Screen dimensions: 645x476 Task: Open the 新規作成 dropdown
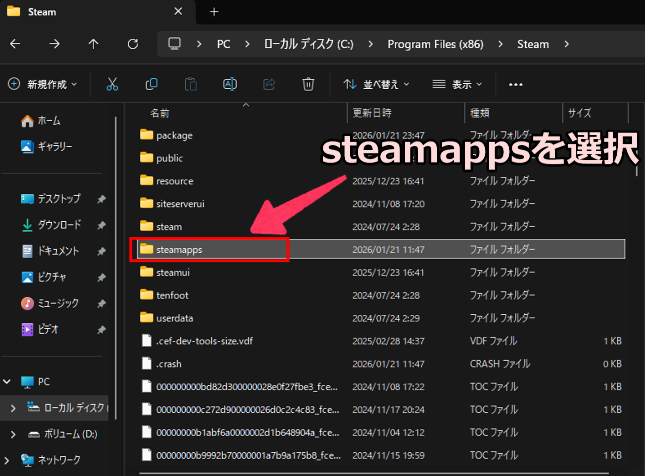tap(45, 85)
